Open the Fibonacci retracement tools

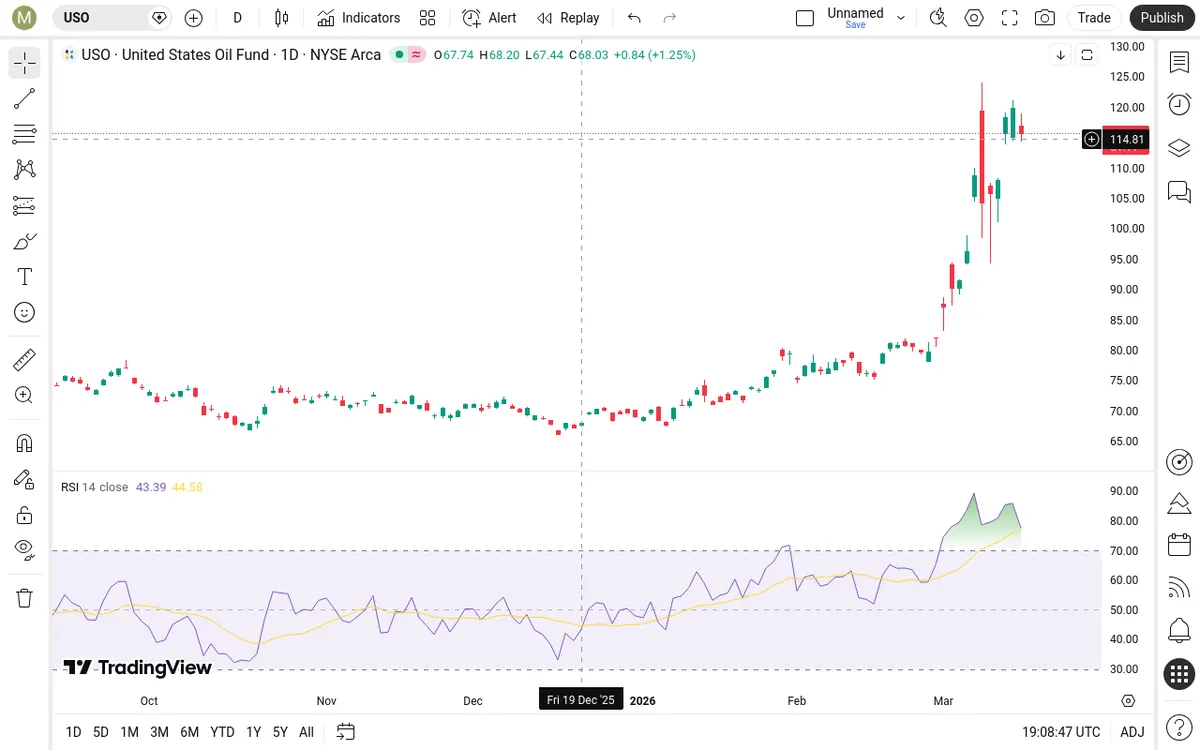pos(25,134)
